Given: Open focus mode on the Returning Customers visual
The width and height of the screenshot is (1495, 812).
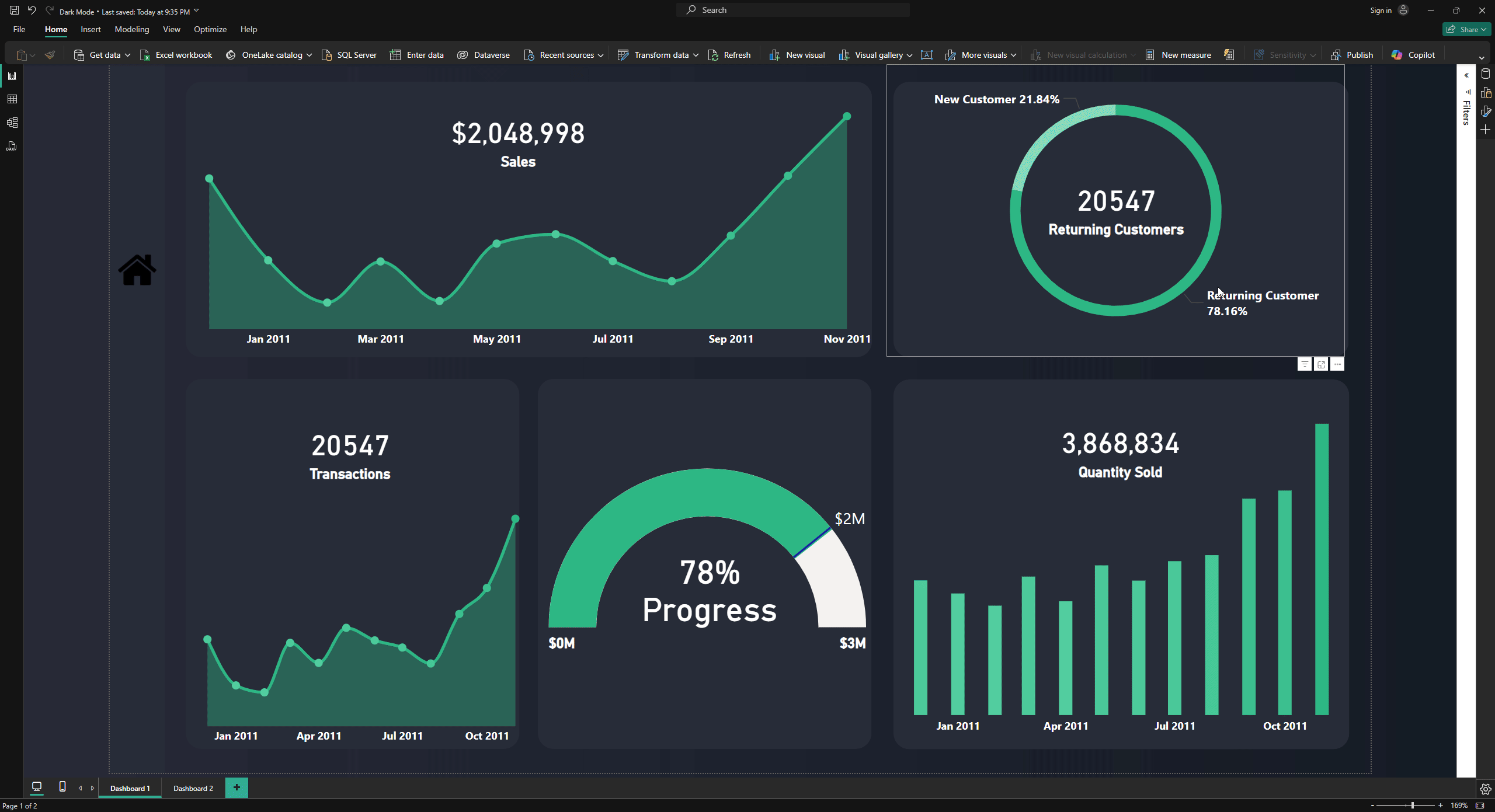Looking at the screenshot, I should coord(1321,364).
